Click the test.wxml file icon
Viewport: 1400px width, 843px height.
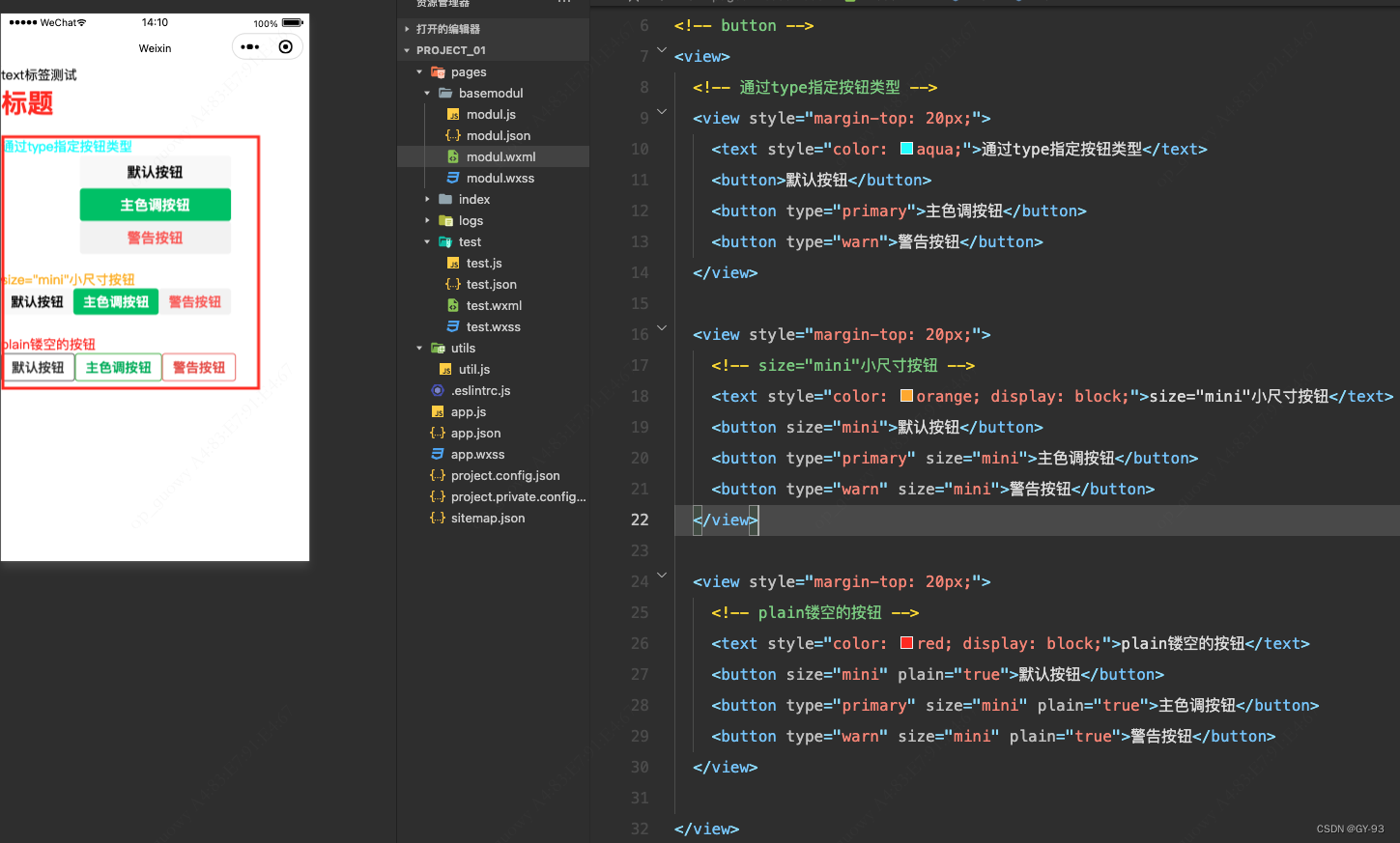tap(453, 305)
